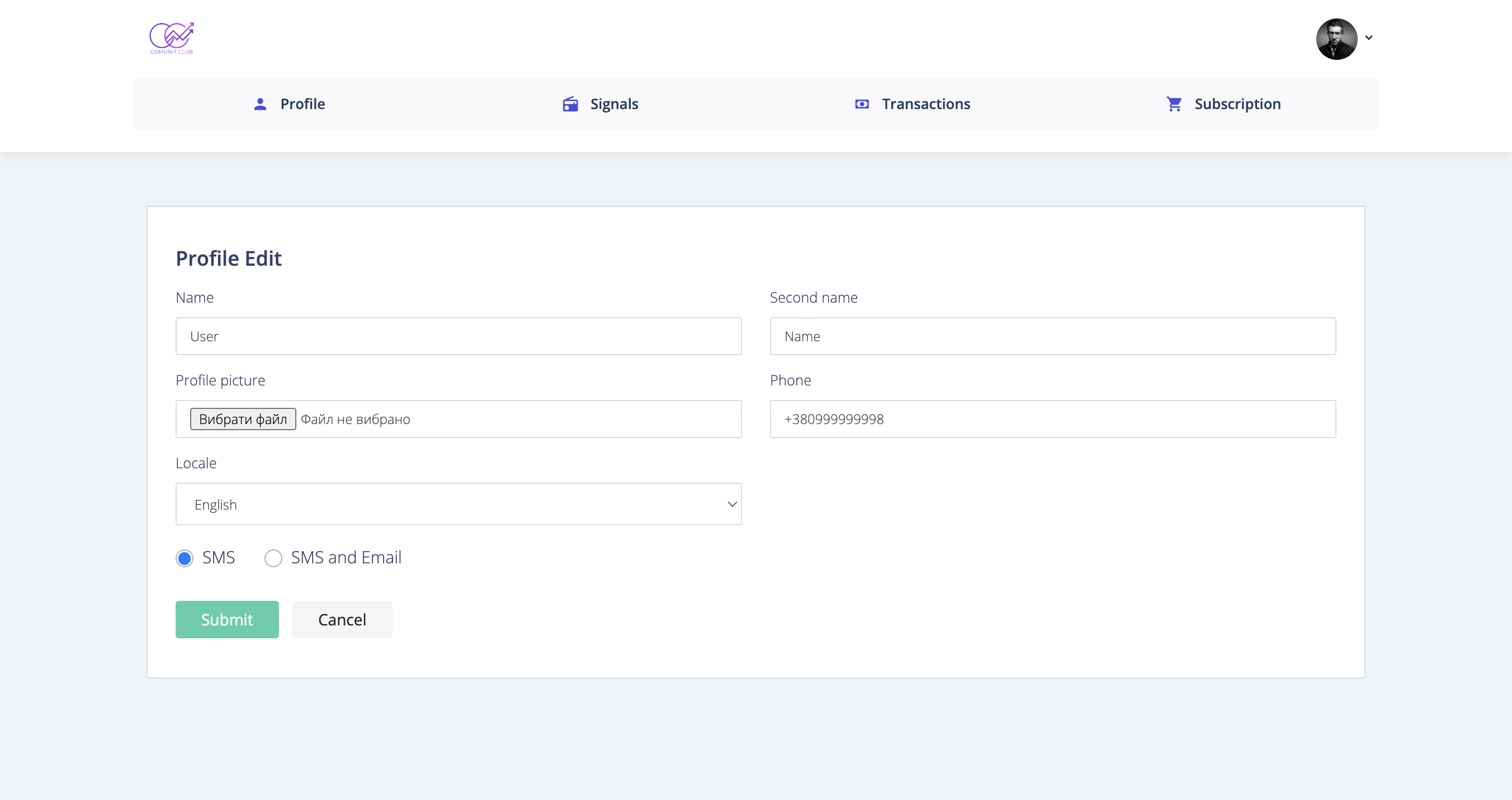
Task: Click into the Second name field
Action: coord(1053,336)
